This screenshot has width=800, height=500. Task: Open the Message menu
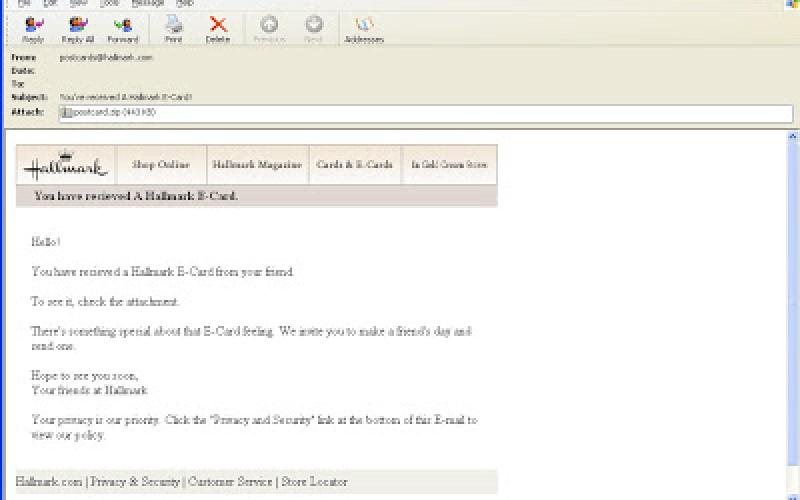(x=148, y=4)
